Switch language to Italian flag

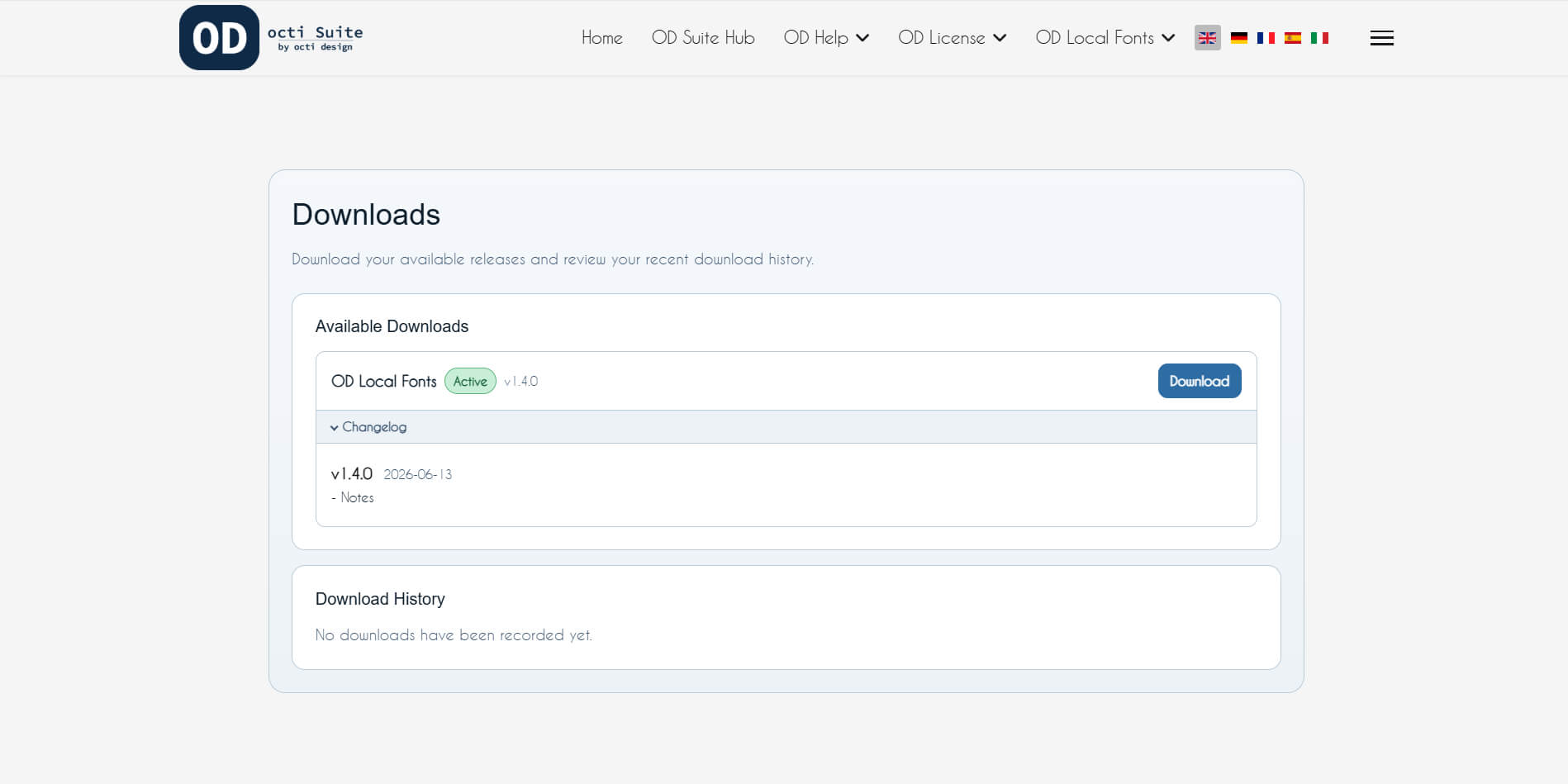click(x=1319, y=38)
